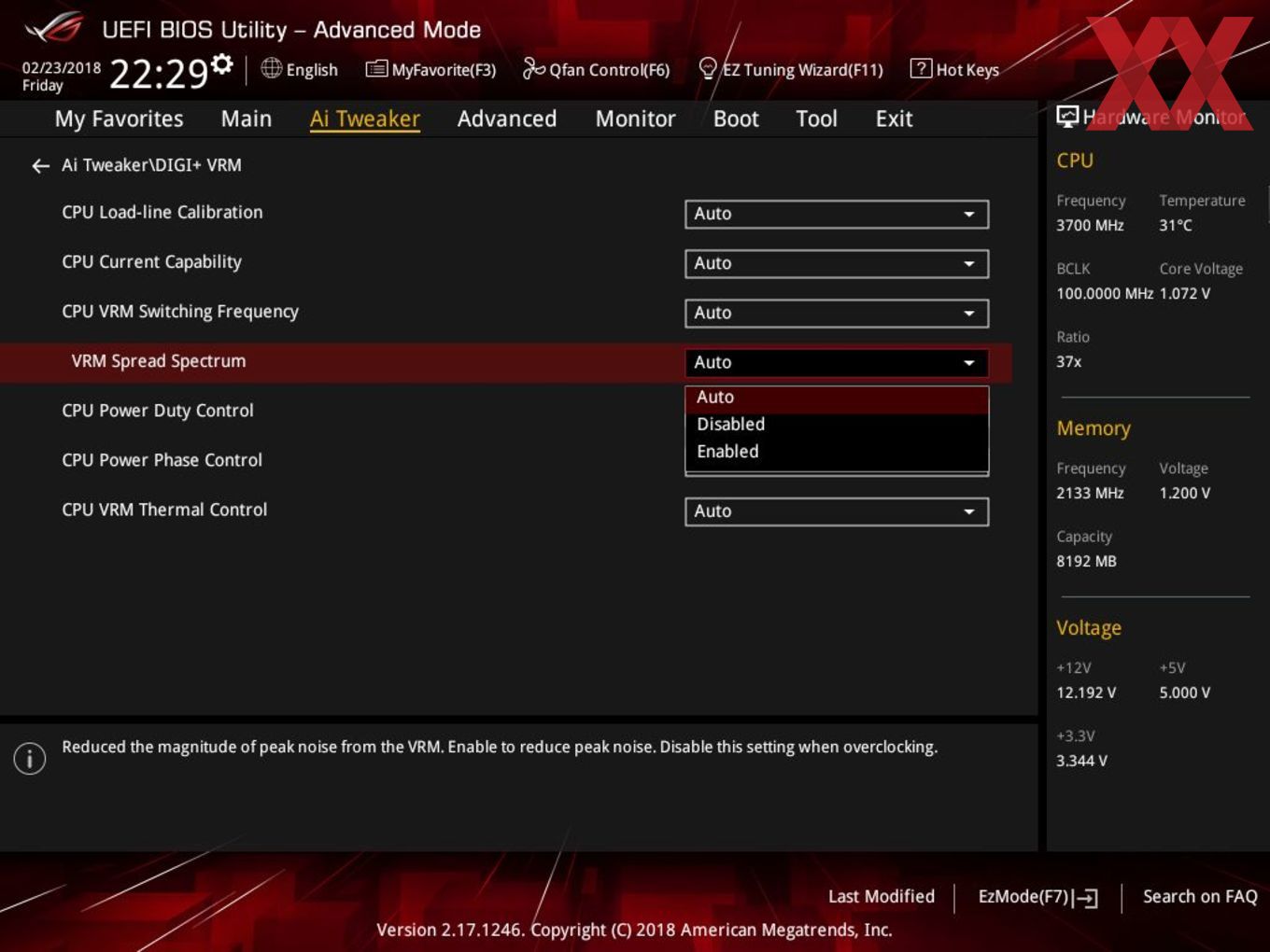Collapse the VRM Spread Spectrum dropdown
Screen dimensions: 1270x952
(x=837, y=362)
